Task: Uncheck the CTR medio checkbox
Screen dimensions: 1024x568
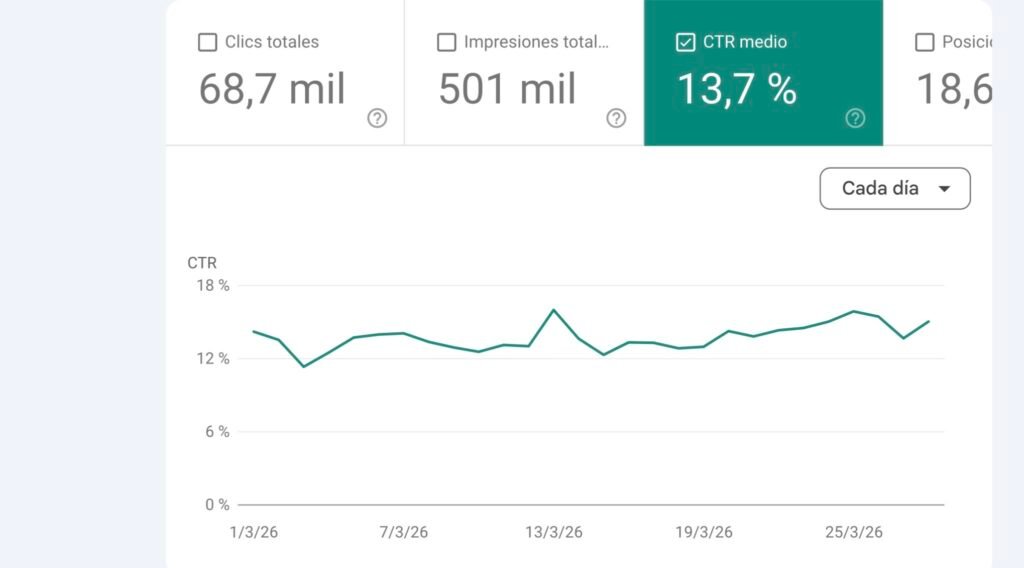Action: point(686,42)
